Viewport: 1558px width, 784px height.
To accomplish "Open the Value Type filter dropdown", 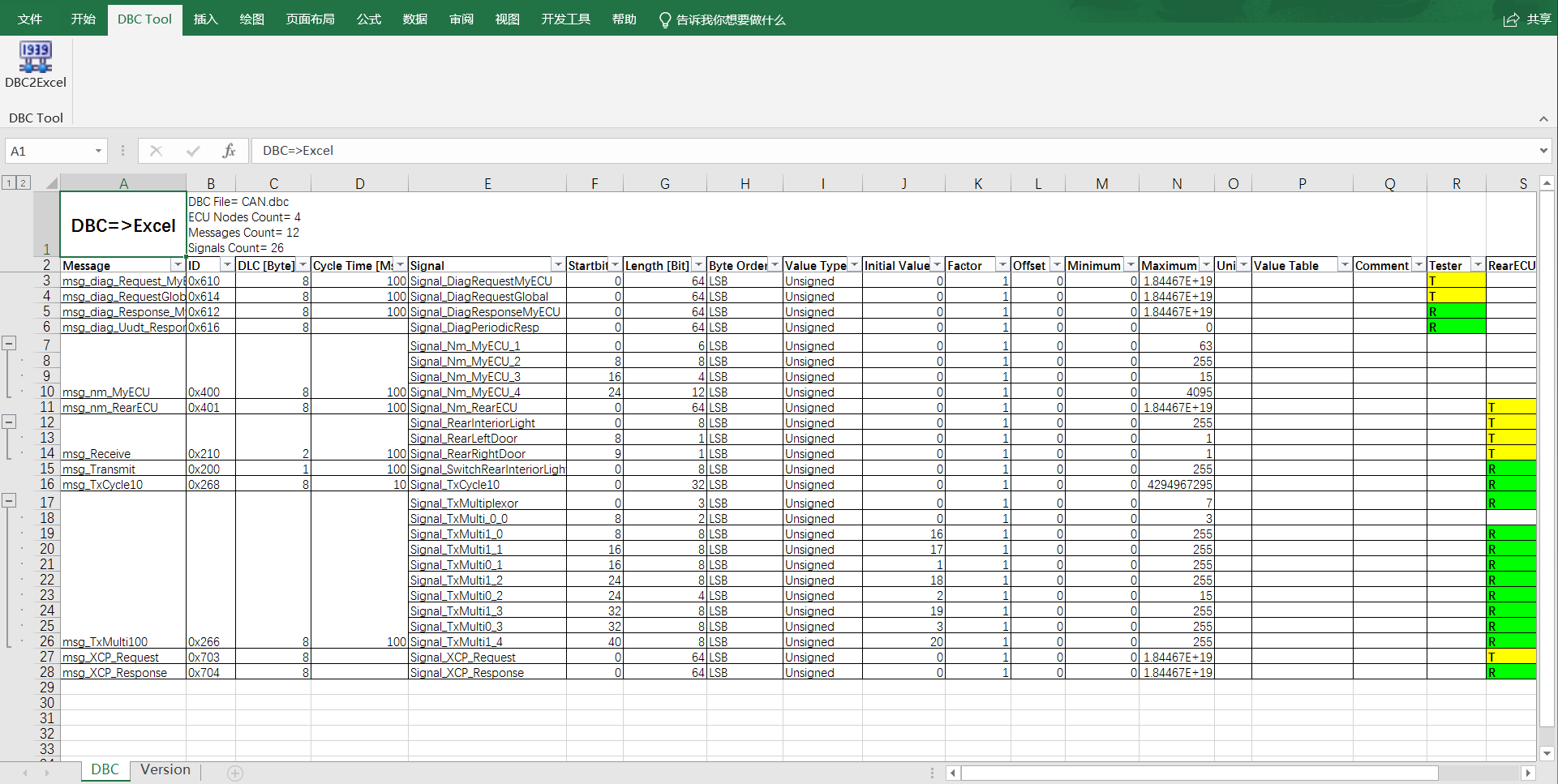I will point(854,265).
